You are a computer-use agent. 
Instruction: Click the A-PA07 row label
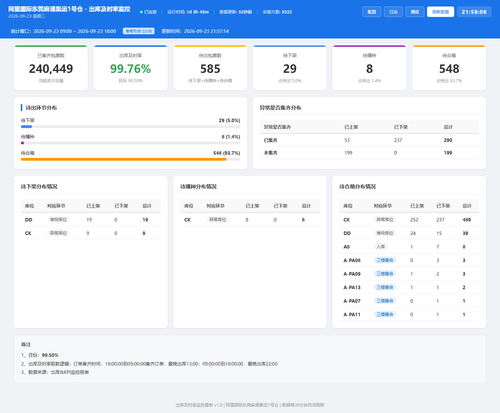pyautogui.click(x=352, y=301)
